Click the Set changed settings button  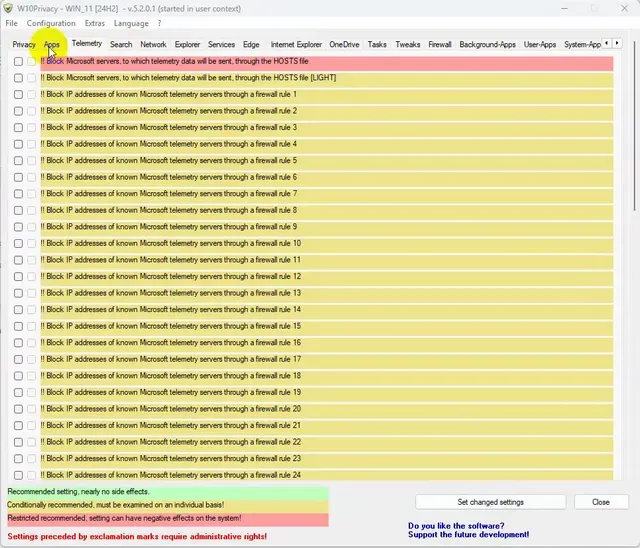click(x=490, y=502)
